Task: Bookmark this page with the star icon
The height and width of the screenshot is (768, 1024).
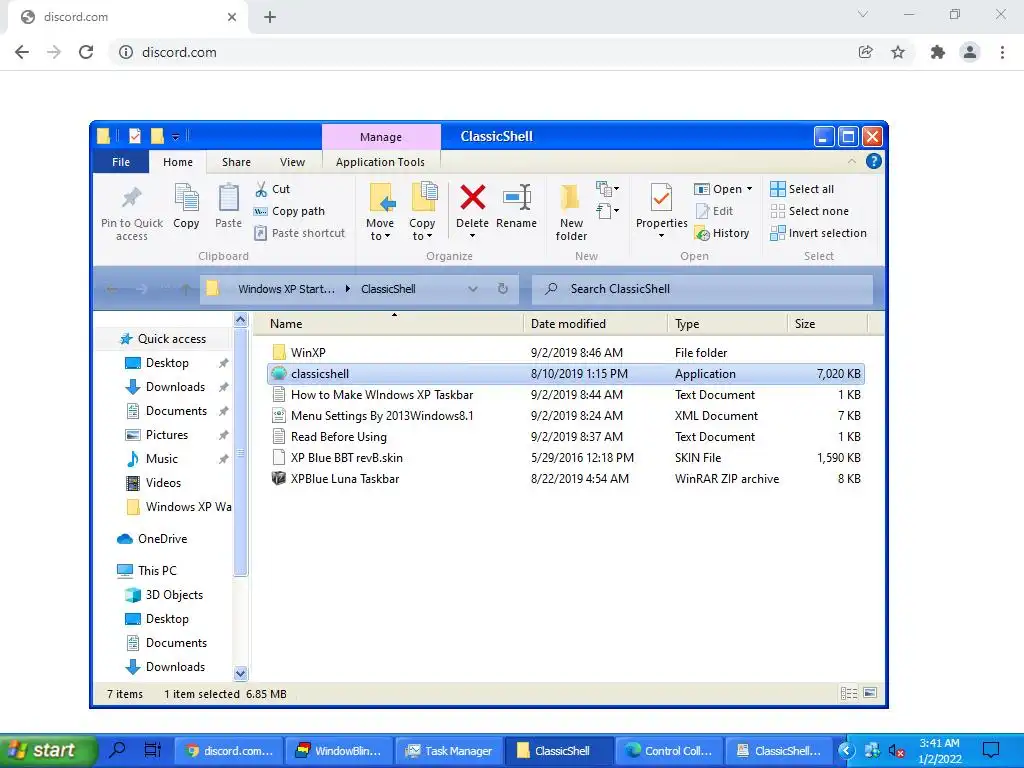Action: (x=898, y=52)
